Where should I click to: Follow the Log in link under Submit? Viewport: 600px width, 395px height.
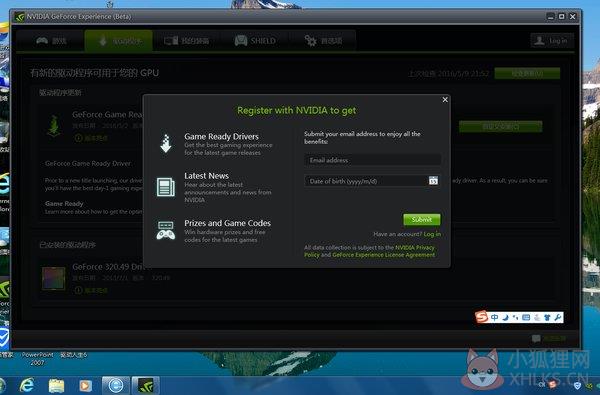432,234
